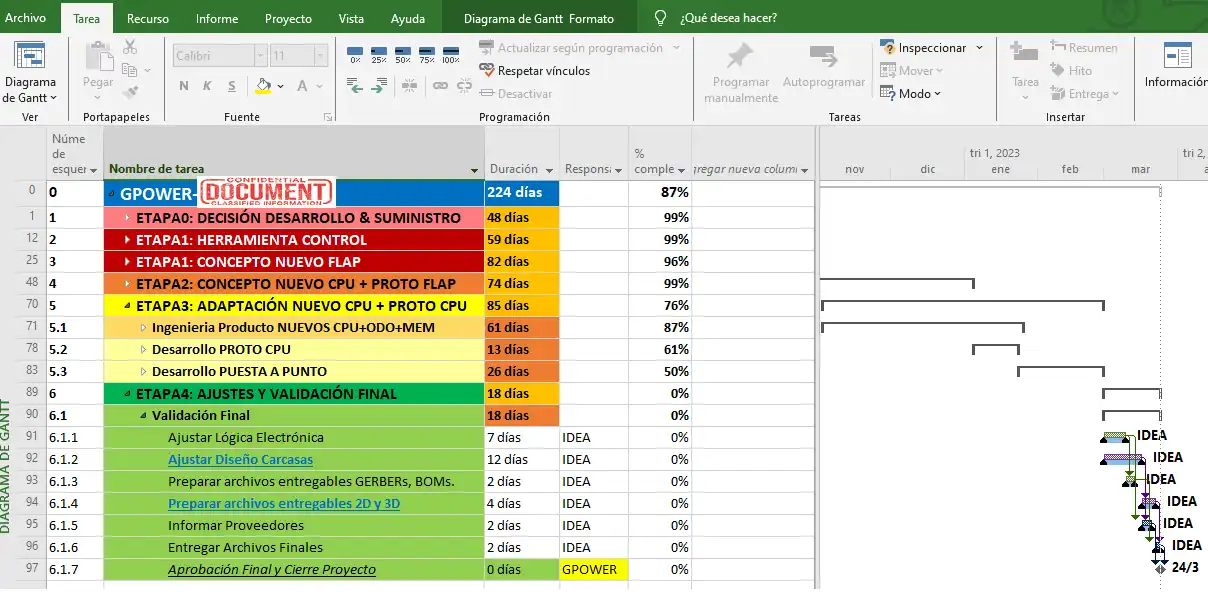Image resolution: width=1208 pixels, height=602 pixels.
Task: Mark task 25% complete
Action: tap(379, 54)
